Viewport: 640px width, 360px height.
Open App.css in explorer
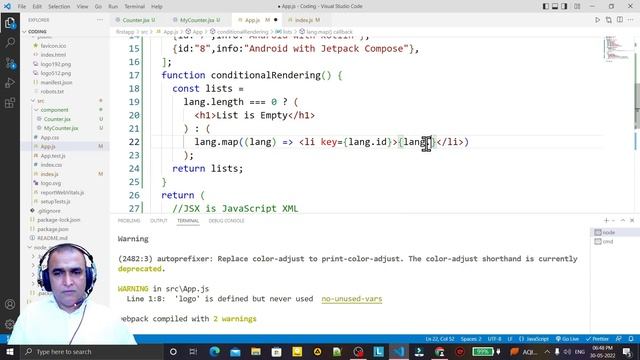coord(50,138)
